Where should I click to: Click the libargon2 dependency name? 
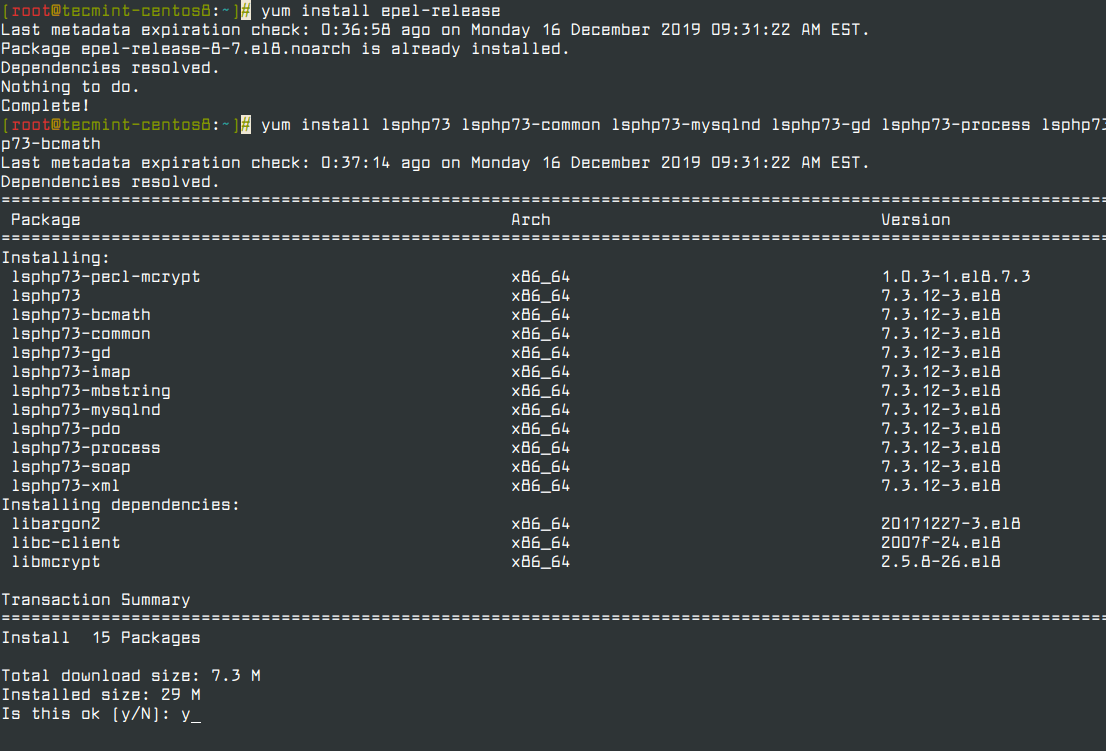[56, 524]
